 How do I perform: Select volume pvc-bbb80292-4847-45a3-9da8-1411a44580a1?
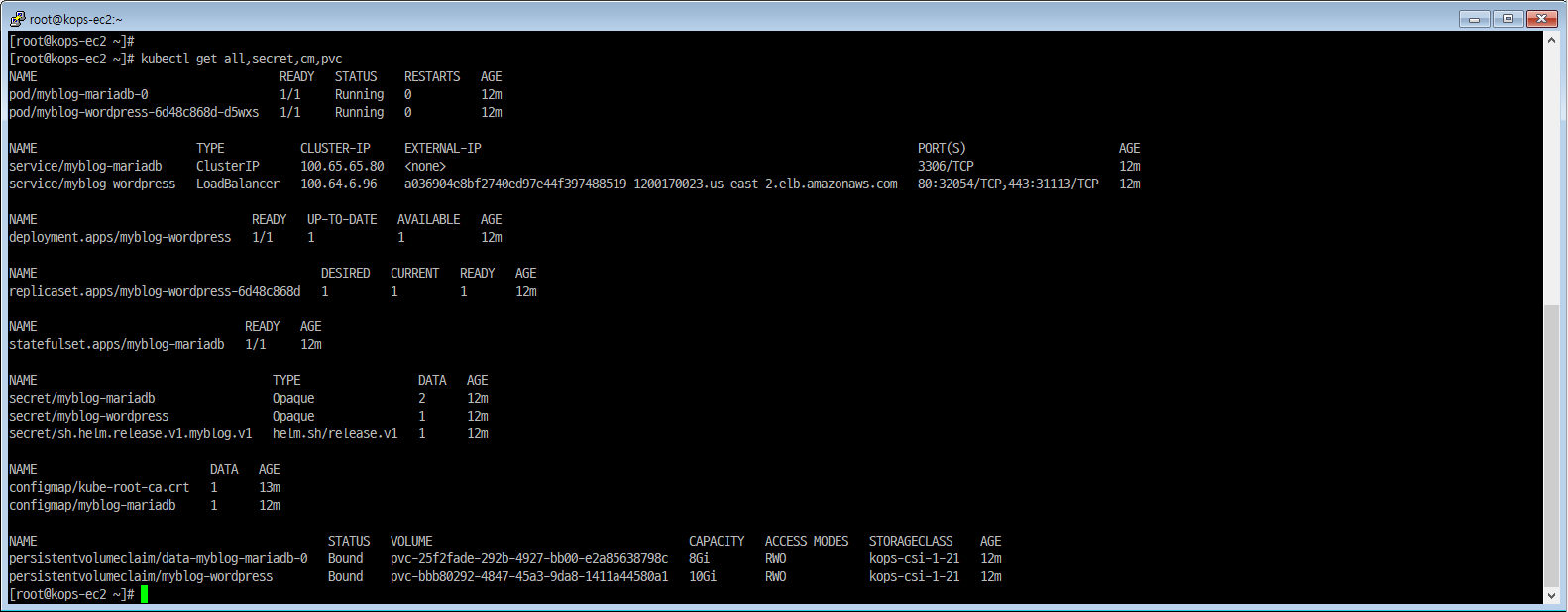tap(529, 576)
